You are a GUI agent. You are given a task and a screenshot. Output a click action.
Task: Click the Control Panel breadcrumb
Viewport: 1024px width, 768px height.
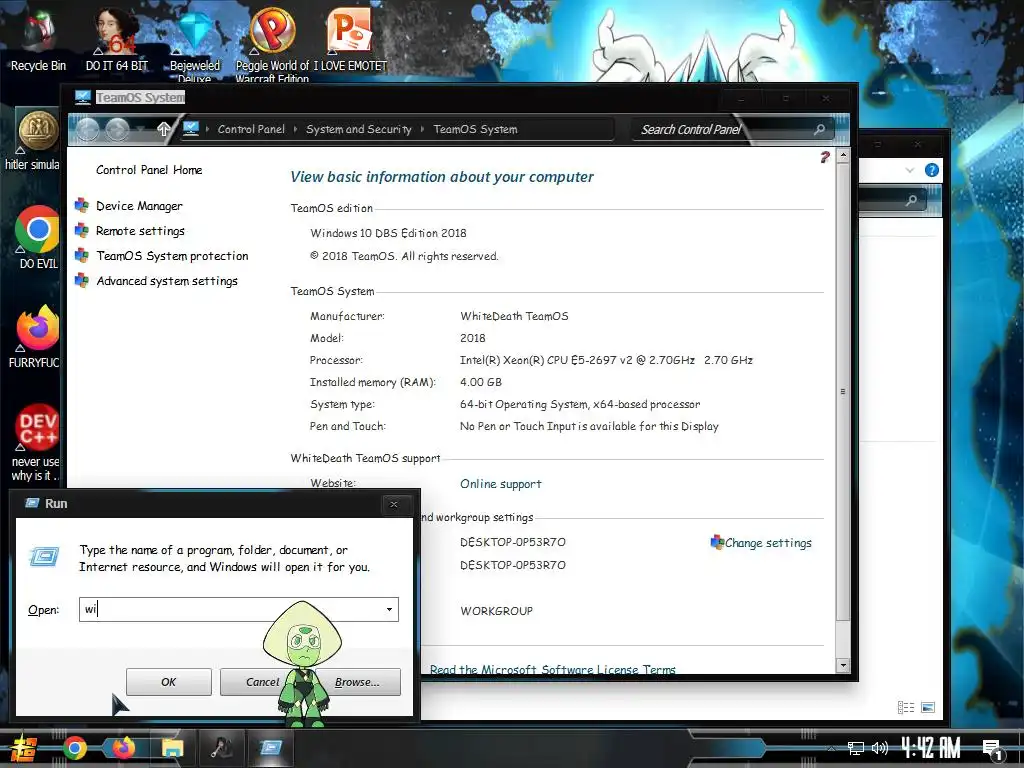[251, 129]
